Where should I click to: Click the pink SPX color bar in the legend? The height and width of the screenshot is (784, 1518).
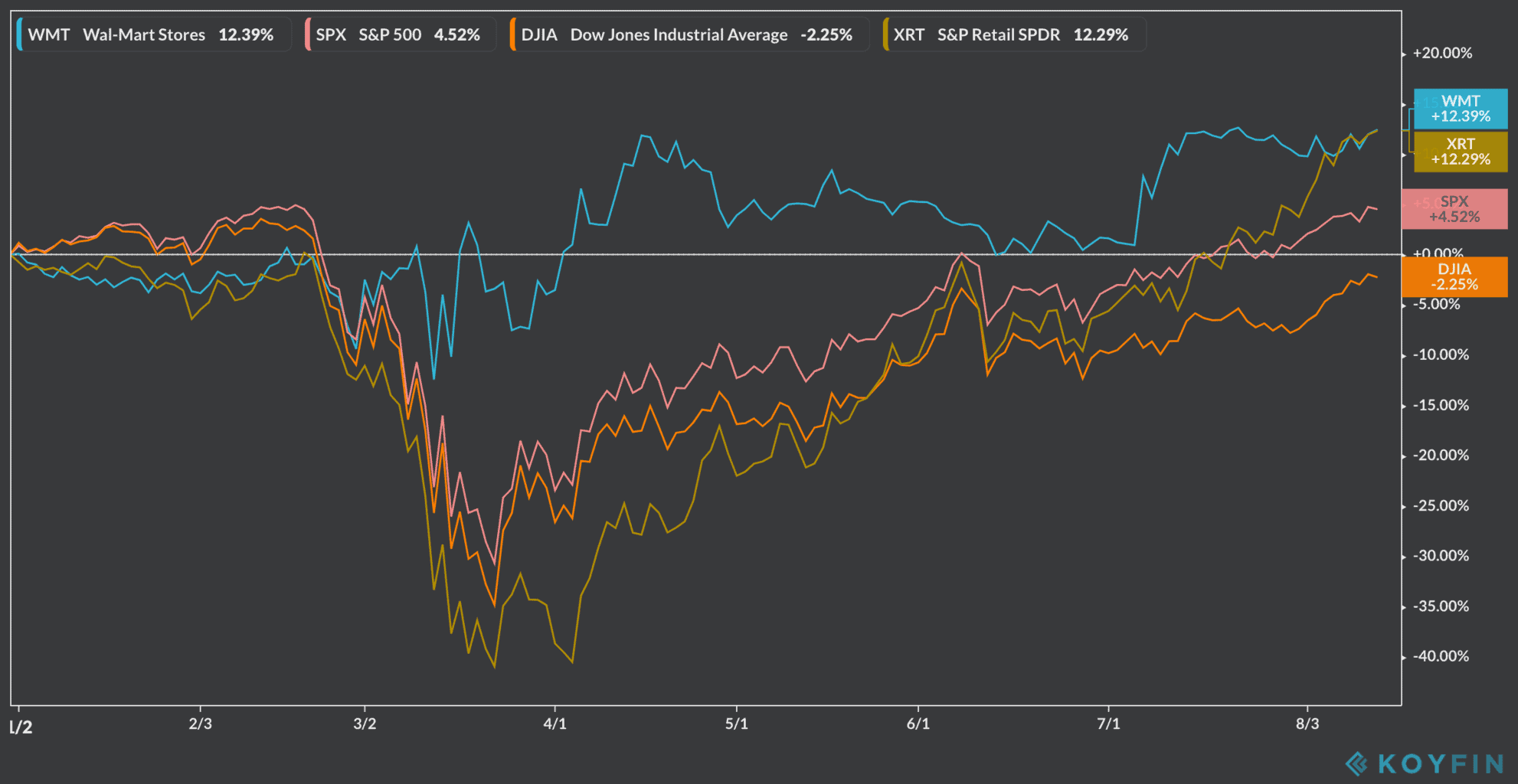307,34
